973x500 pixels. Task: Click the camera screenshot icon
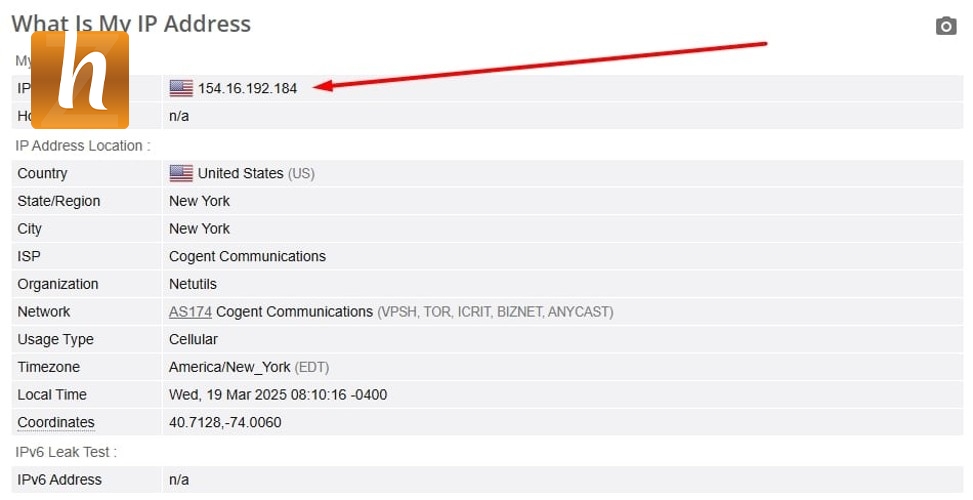click(x=946, y=26)
